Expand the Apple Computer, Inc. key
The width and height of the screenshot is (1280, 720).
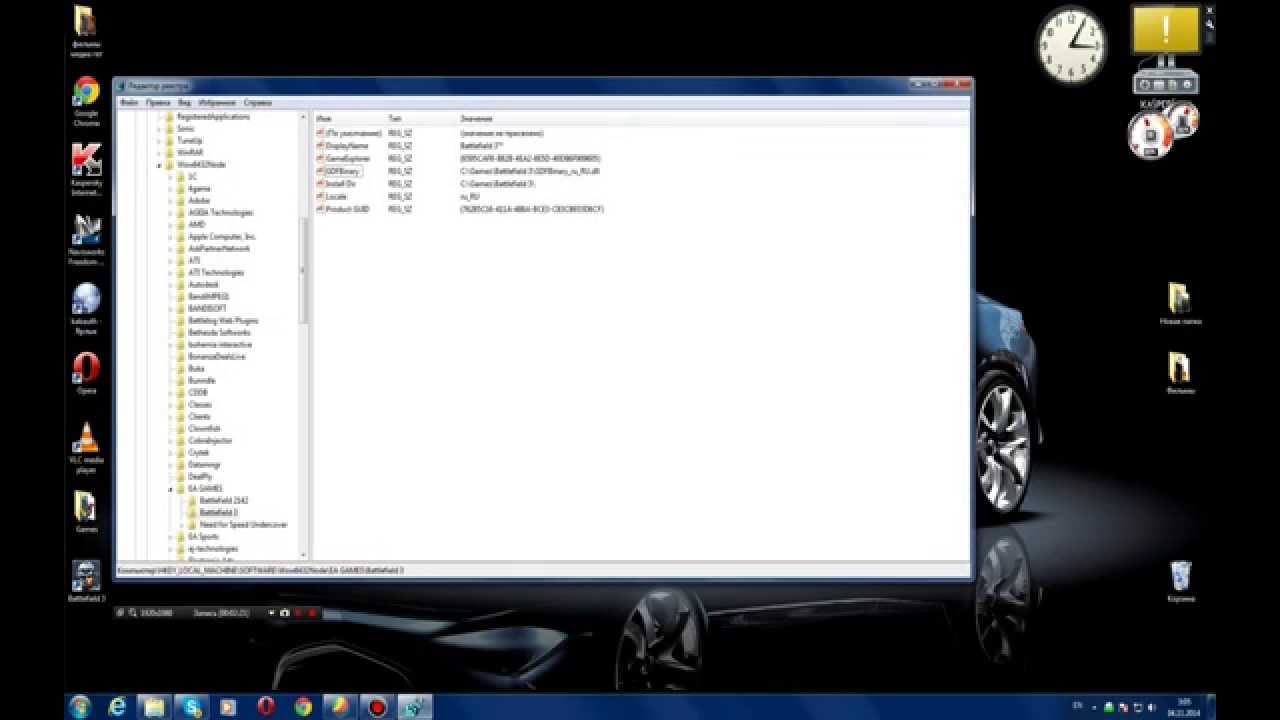click(171, 237)
